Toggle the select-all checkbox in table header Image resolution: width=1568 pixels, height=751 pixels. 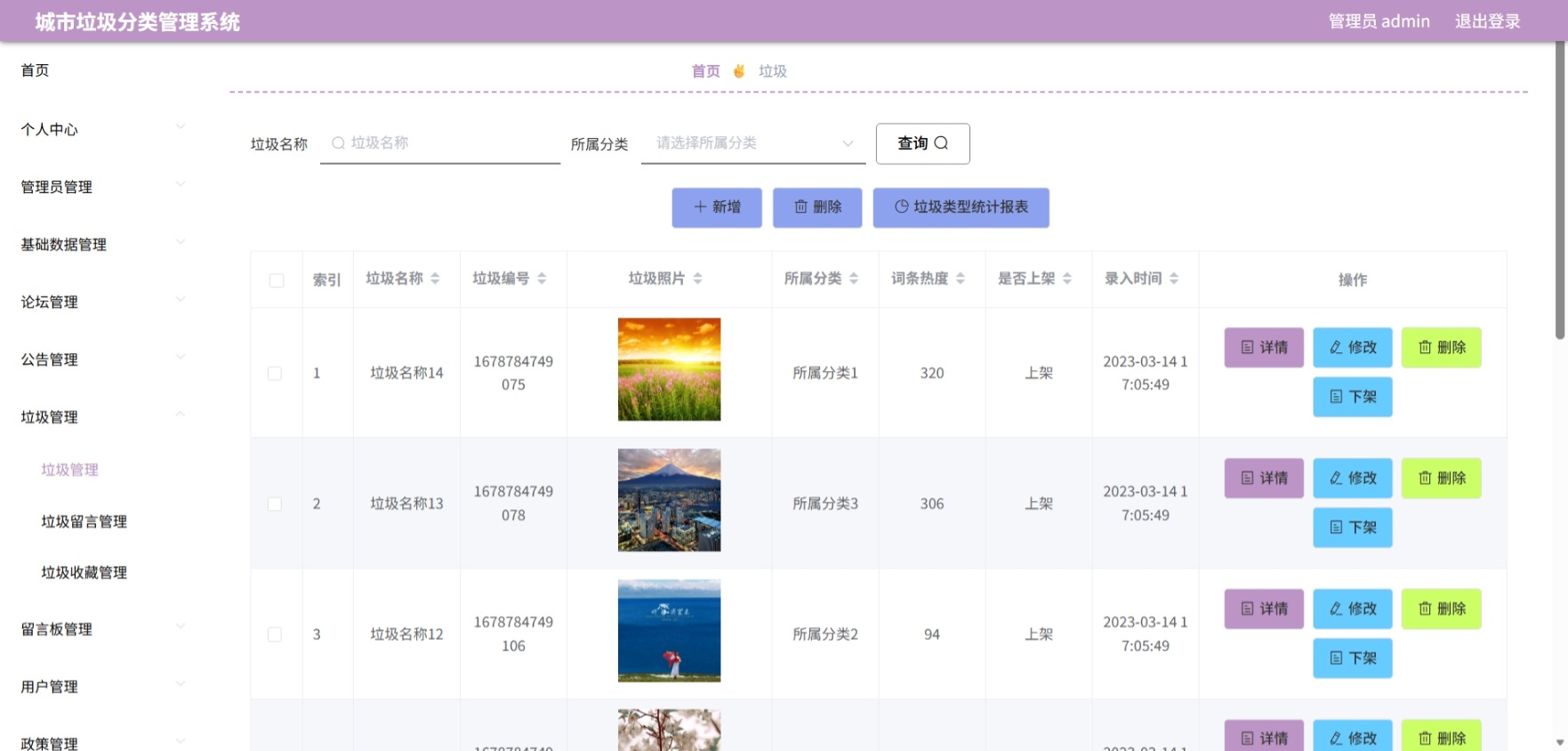pos(277,280)
